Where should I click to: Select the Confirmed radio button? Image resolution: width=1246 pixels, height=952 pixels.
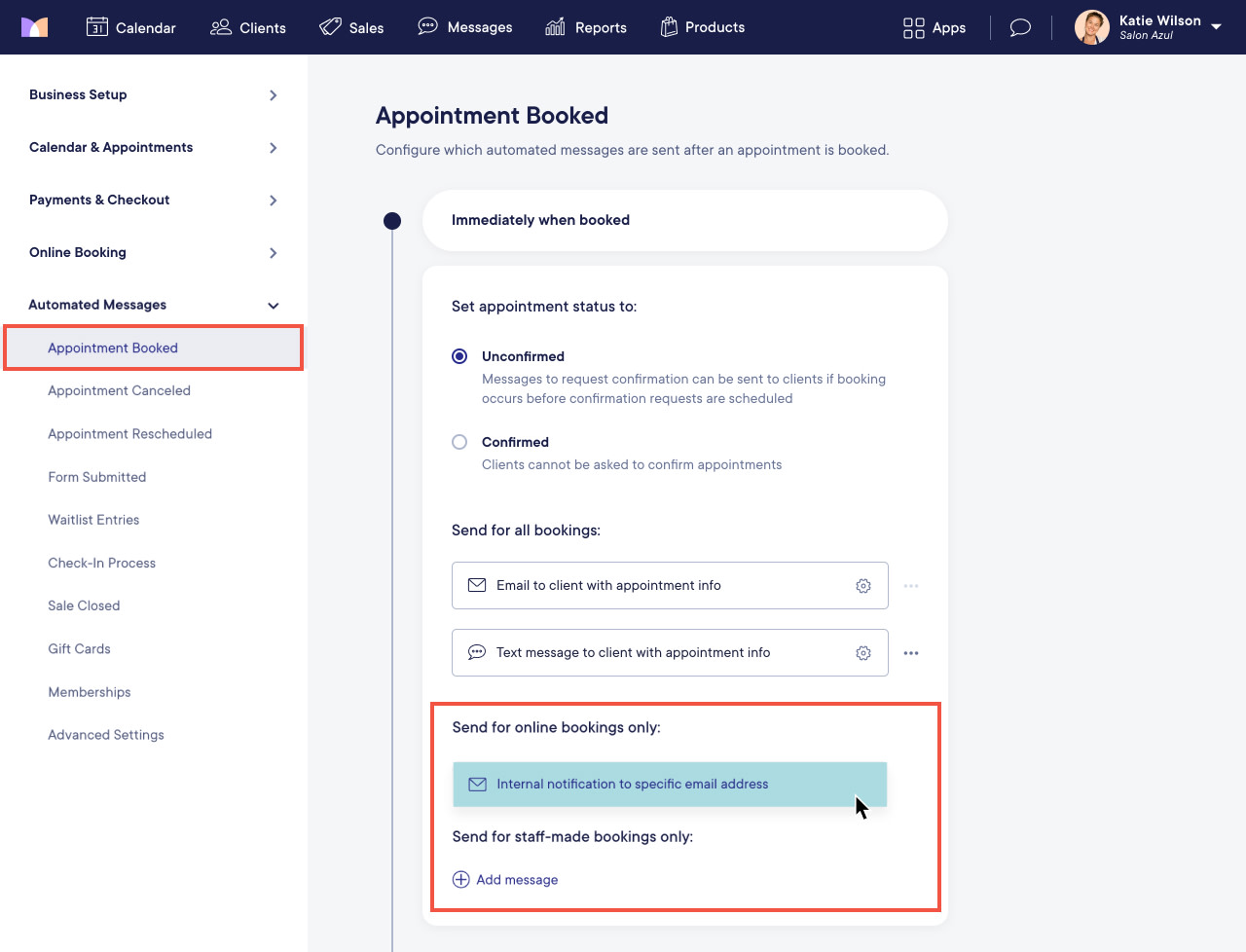pos(459,442)
